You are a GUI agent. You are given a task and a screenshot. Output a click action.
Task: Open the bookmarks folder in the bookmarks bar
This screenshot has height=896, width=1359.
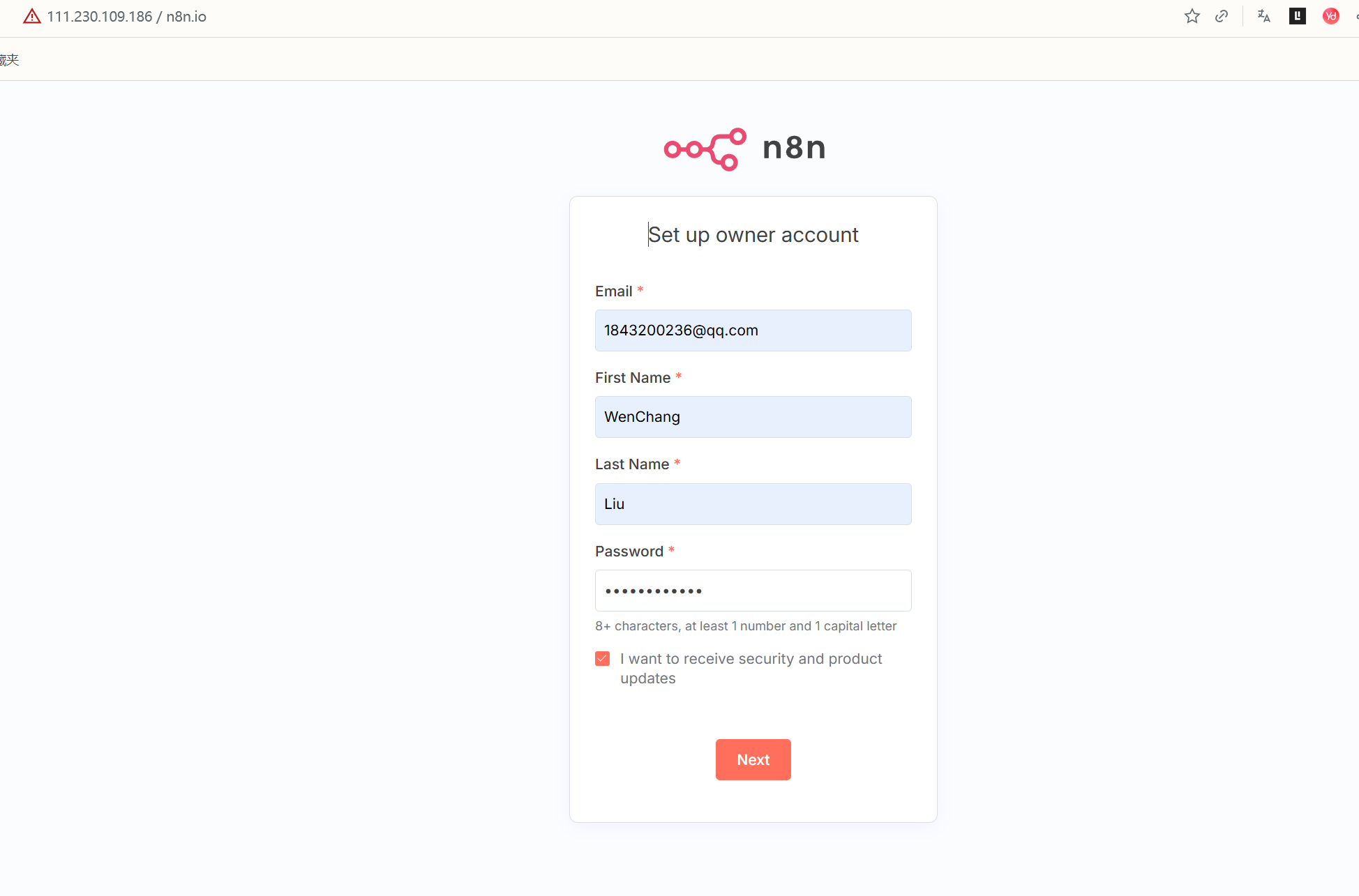[x=9, y=60]
